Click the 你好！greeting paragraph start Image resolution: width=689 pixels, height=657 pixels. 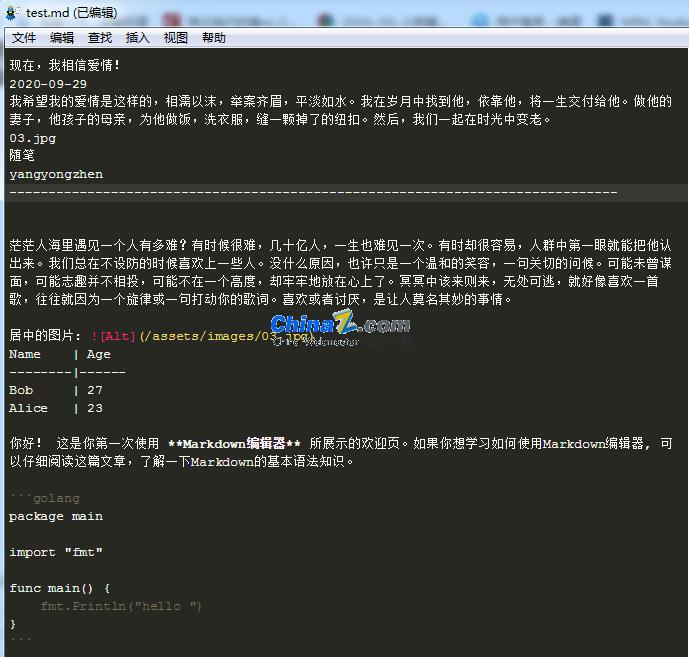pyautogui.click(x=26, y=443)
